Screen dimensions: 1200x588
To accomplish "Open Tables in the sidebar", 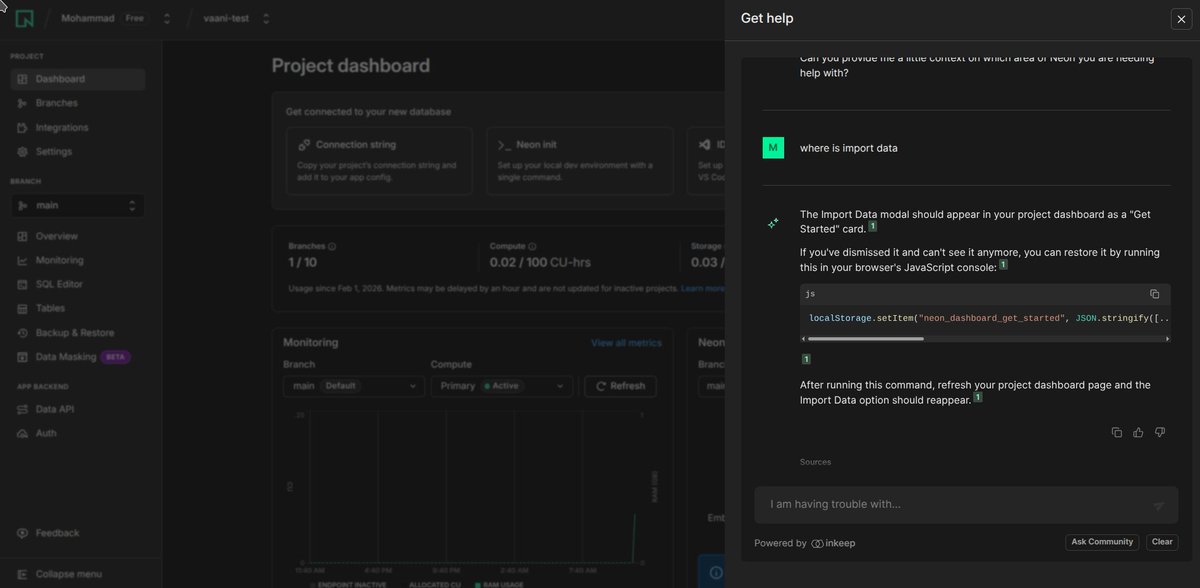I will (x=77, y=308).
